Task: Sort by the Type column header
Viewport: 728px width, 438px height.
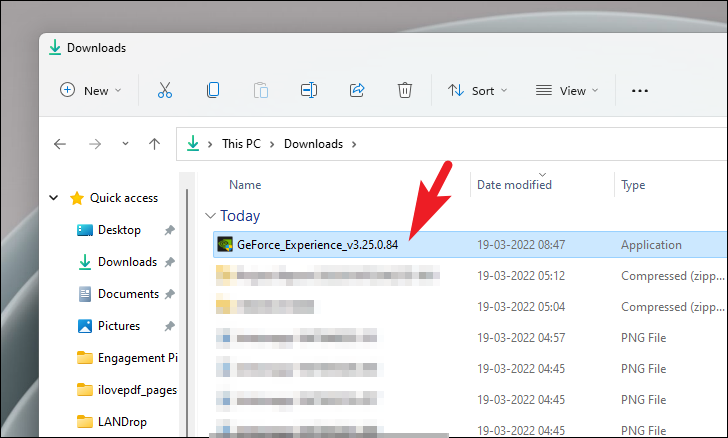Action: click(x=633, y=185)
